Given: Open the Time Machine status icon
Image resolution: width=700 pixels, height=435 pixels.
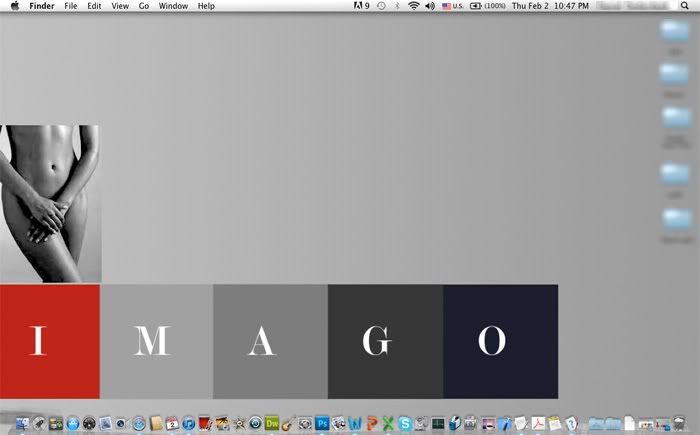Looking at the screenshot, I should 381,6.
